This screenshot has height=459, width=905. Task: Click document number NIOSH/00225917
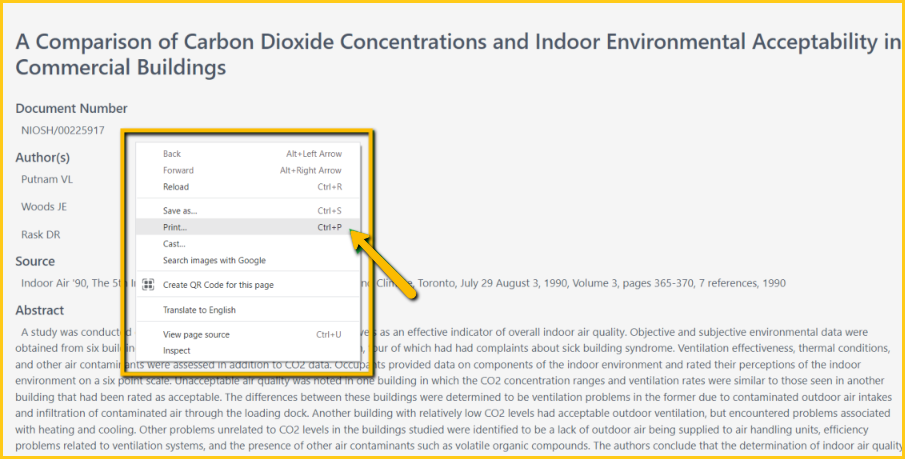pos(62,130)
